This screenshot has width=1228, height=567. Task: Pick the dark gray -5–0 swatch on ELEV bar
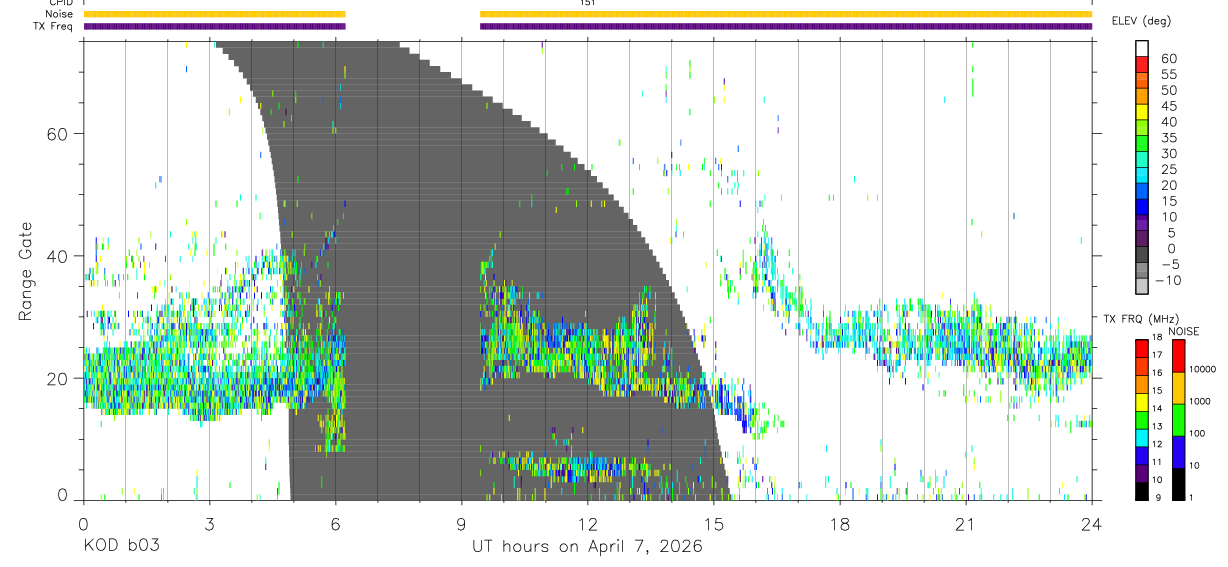click(1142, 254)
